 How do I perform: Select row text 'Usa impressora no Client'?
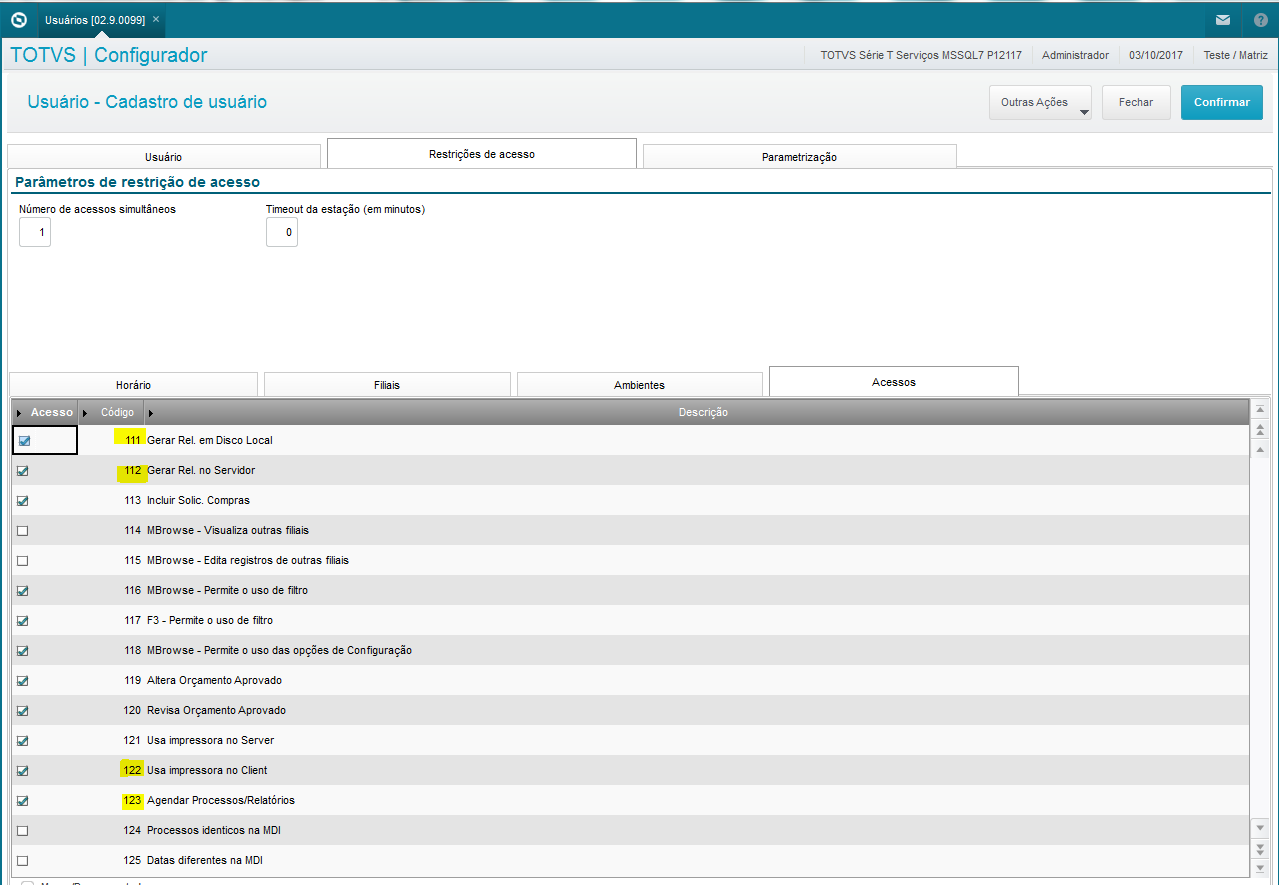pos(207,770)
